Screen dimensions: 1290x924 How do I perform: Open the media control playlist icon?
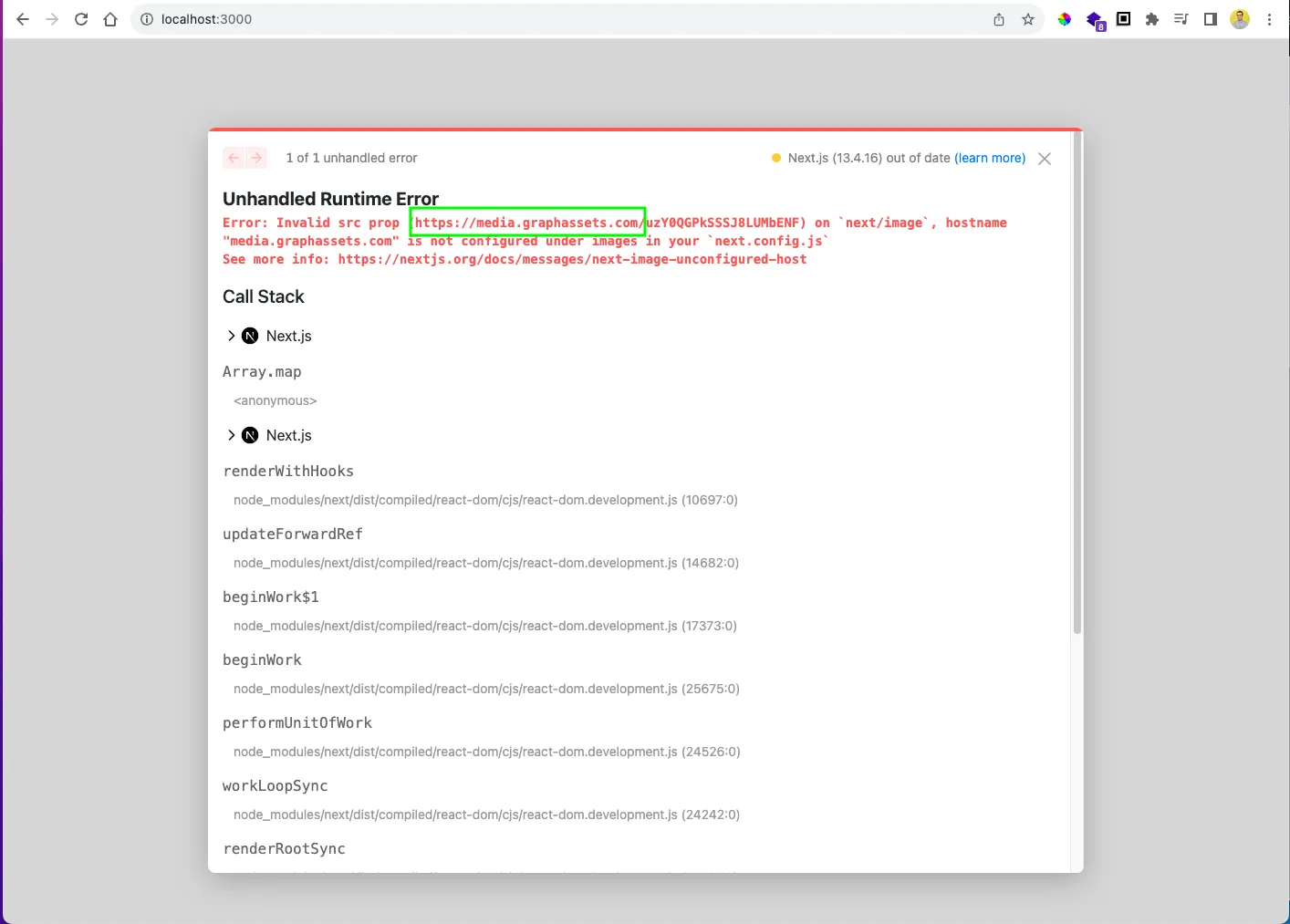pos(1181,19)
